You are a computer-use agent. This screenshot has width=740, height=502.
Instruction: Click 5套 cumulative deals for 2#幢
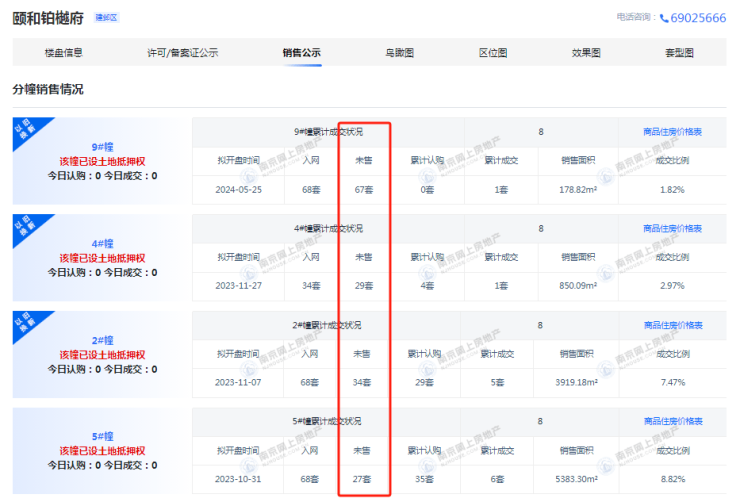point(497,382)
